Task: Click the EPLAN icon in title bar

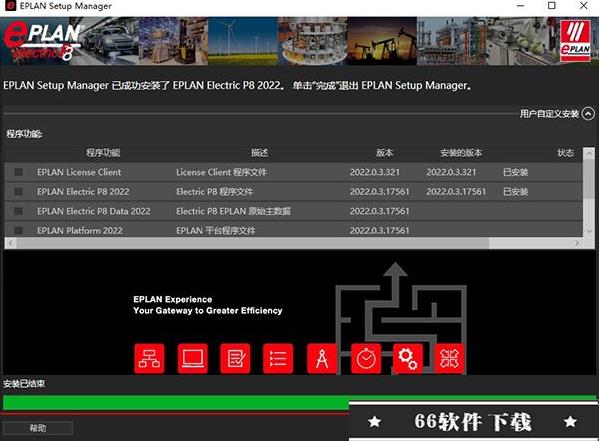Action: (10, 6)
